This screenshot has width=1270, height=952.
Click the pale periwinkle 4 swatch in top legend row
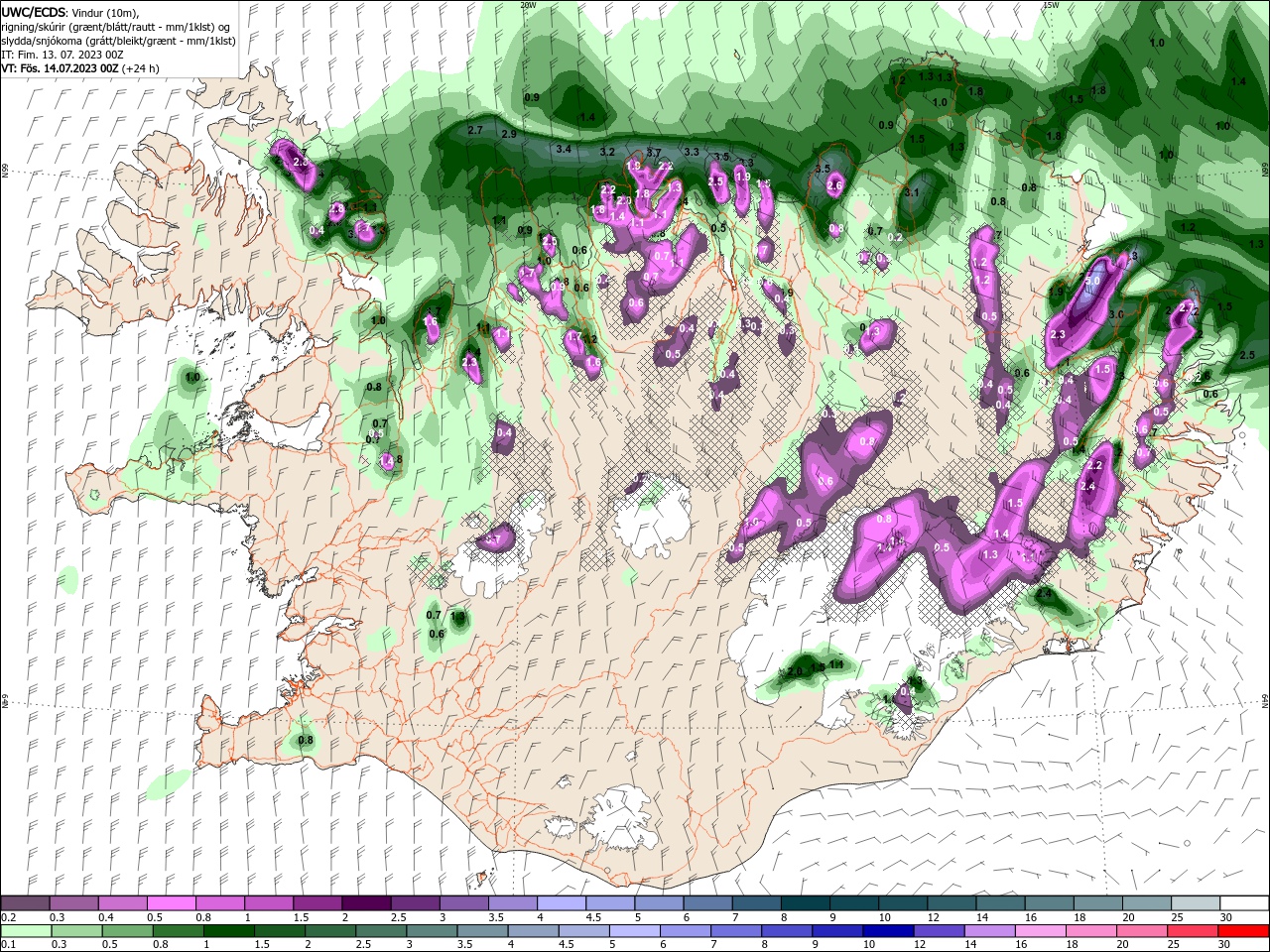(562, 903)
